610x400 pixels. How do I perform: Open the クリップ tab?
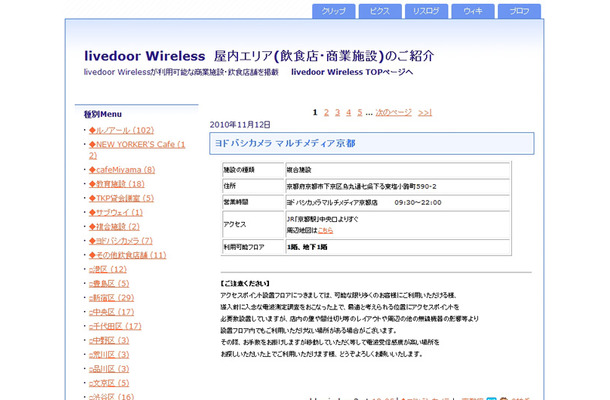pyautogui.click(x=333, y=11)
